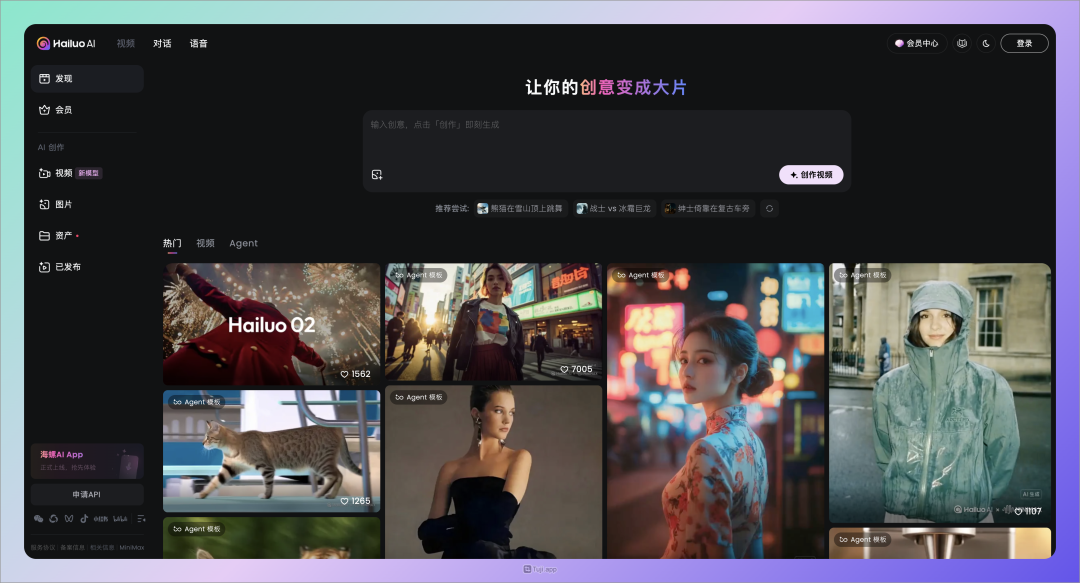This screenshot has height=583, width=1080.
Task: Switch to the 视频 gallery tab
Action: pyautogui.click(x=205, y=243)
